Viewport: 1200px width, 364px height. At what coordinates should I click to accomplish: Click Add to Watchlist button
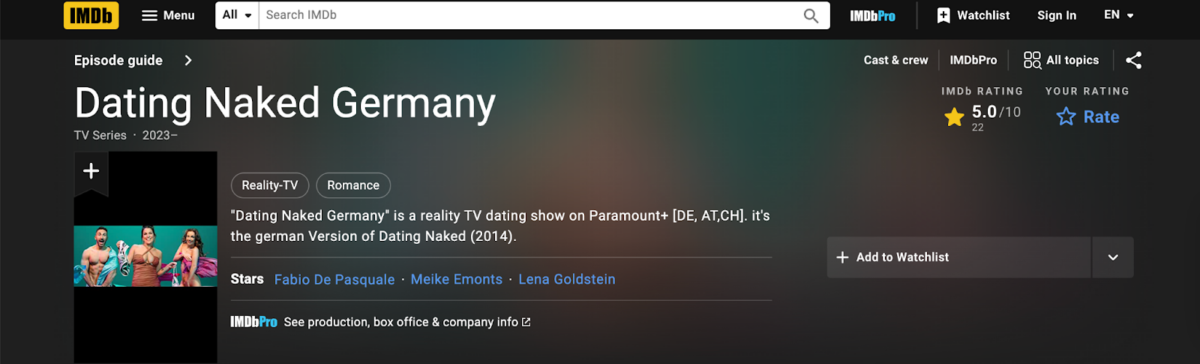(x=958, y=257)
